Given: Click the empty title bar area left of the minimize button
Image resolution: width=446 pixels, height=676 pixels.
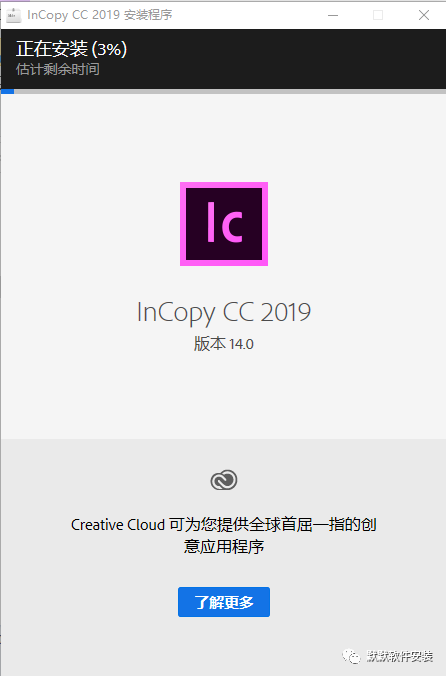Looking at the screenshot, I should 248,15.
